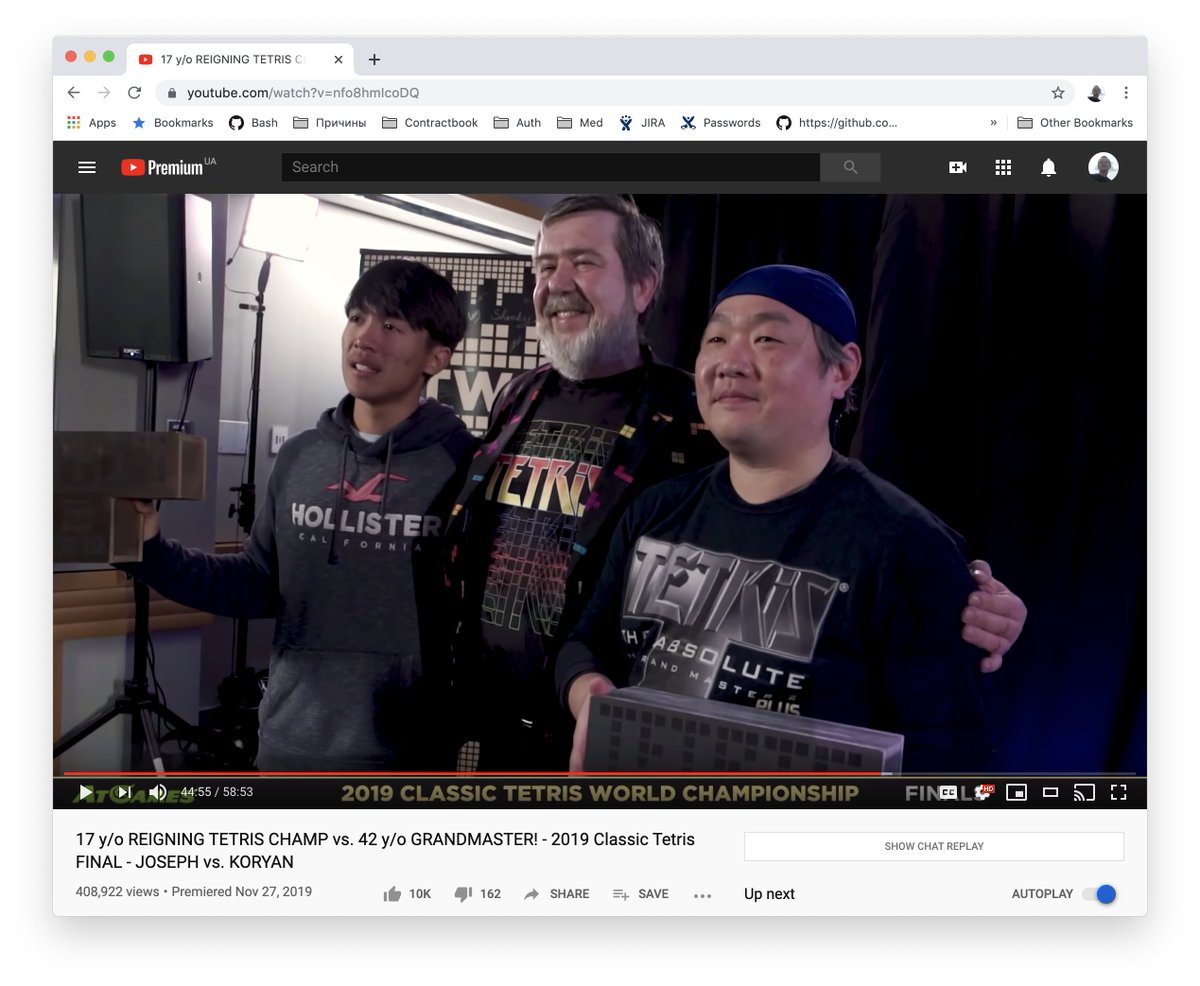
Task: Reload the current page
Action: (x=134, y=93)
